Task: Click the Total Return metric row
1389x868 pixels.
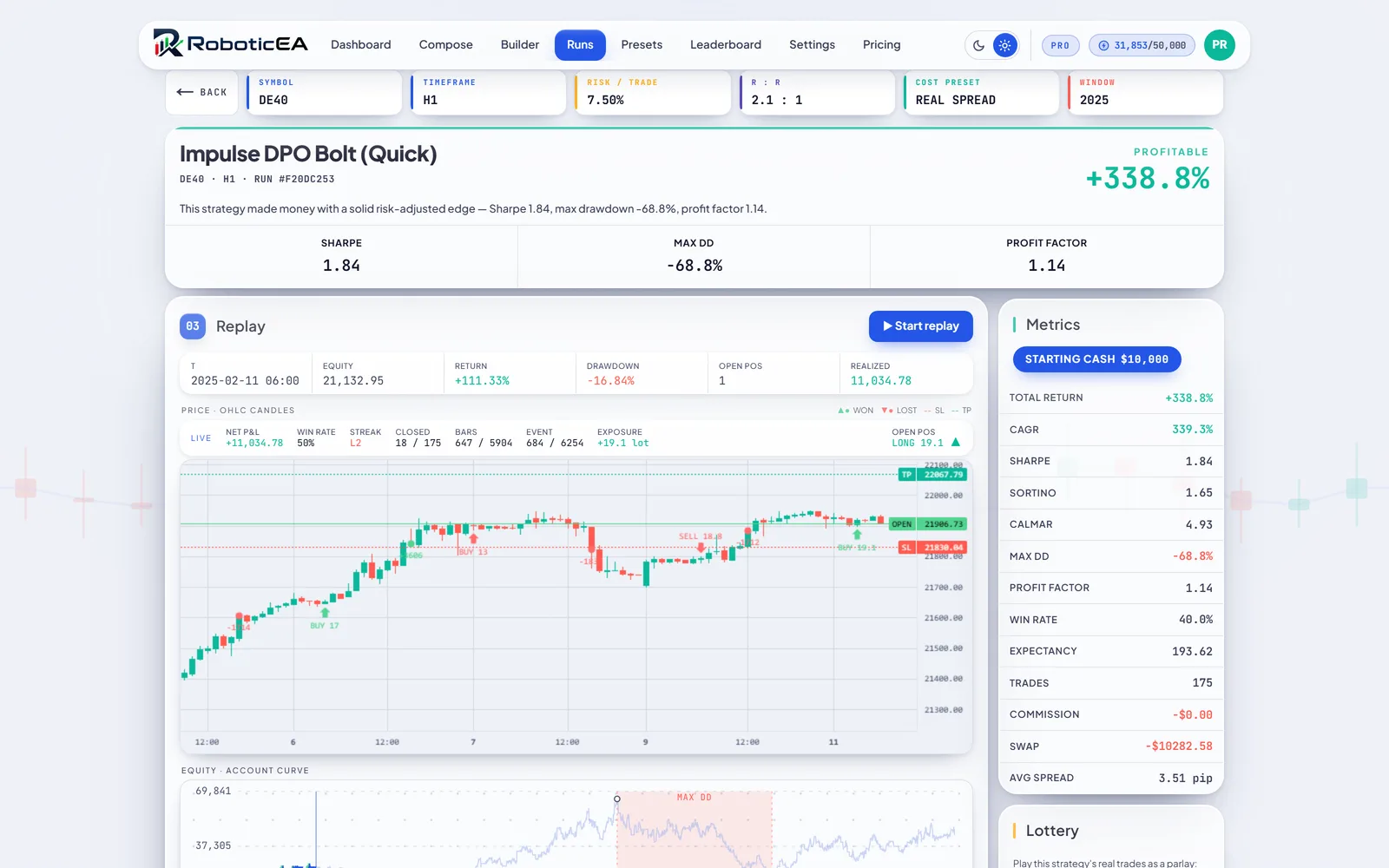Action: [1111, 398]
